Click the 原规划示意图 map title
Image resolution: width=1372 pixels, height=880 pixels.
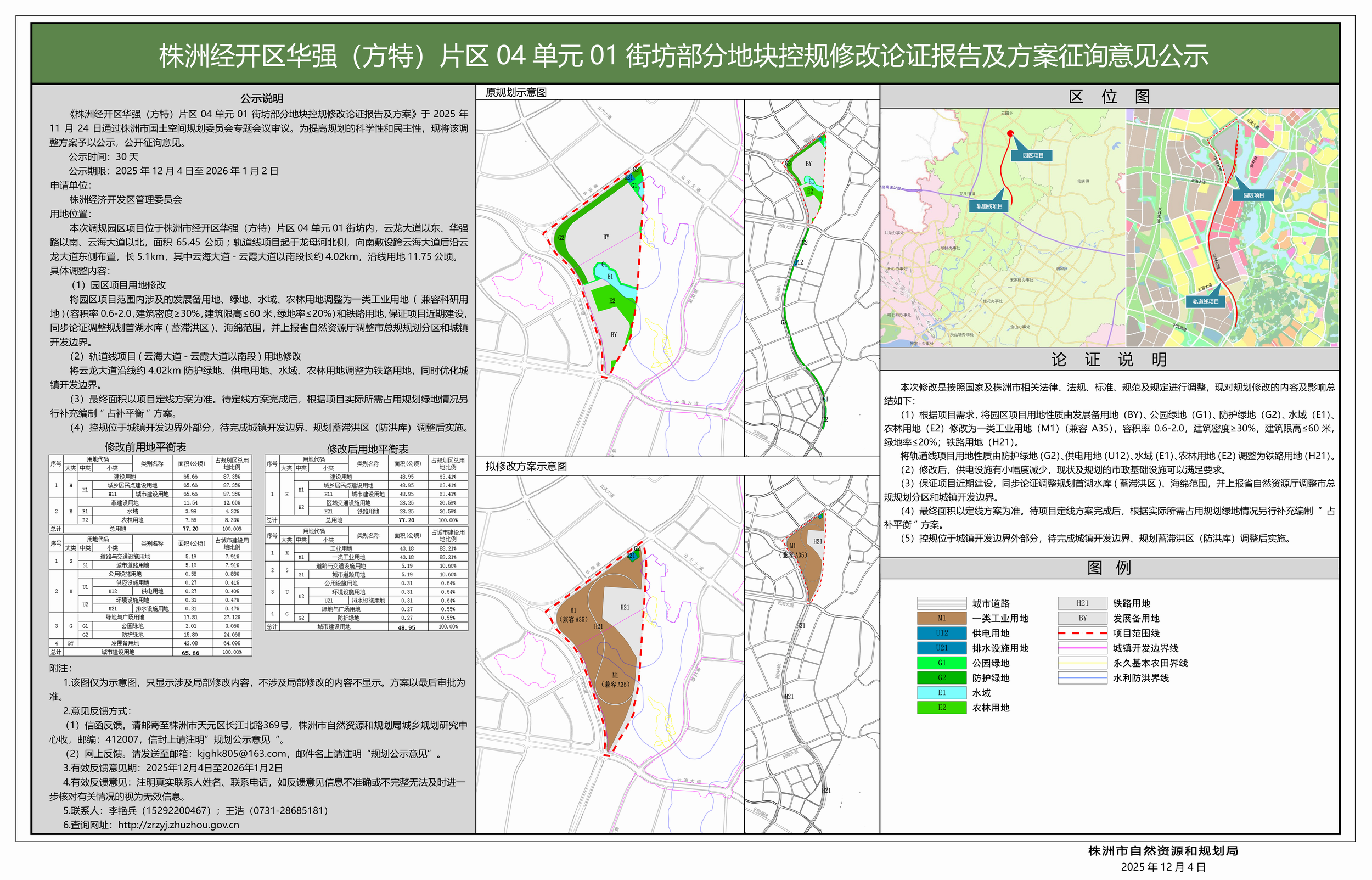tap(516, 93)
